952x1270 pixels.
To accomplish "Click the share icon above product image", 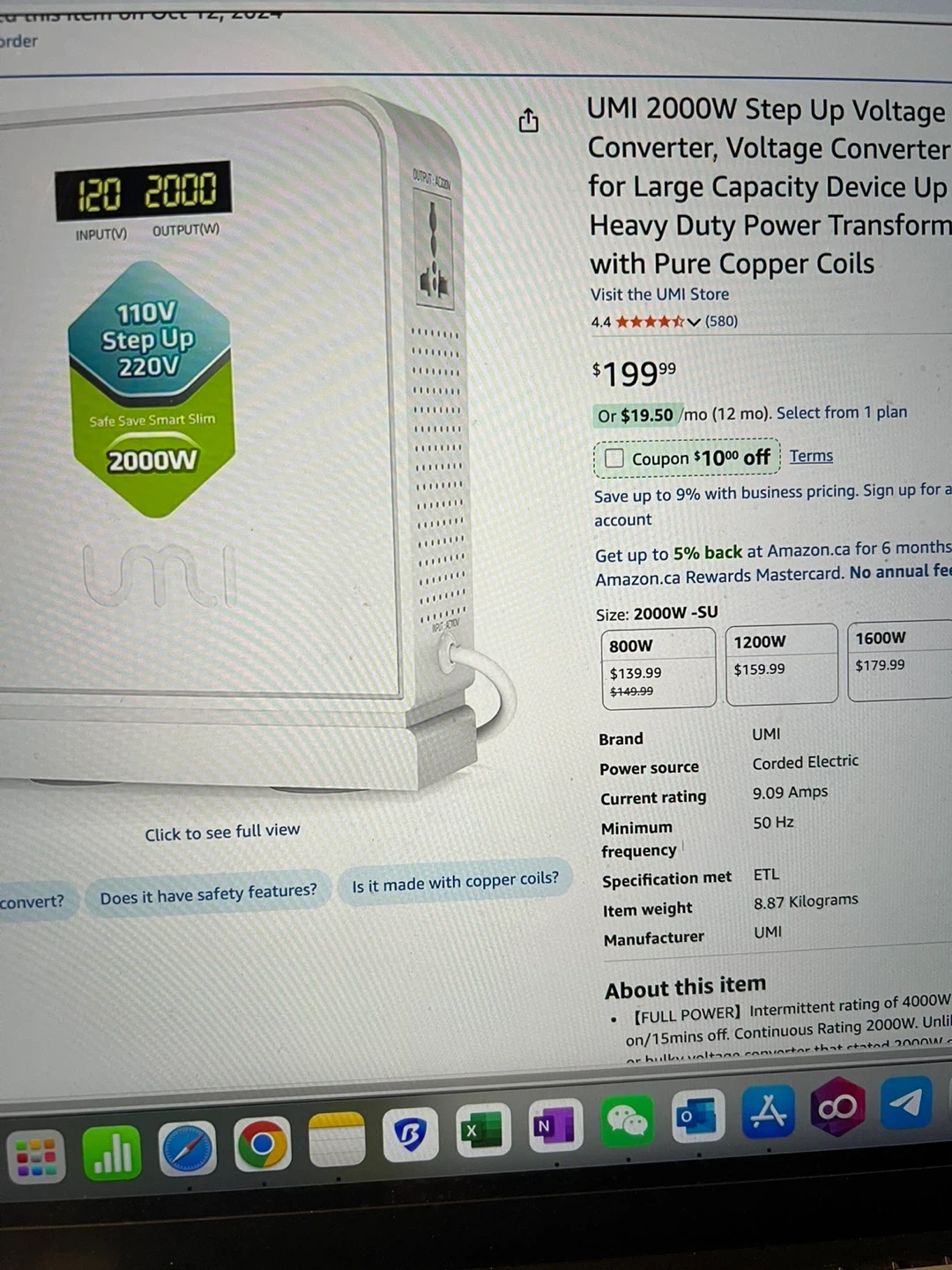I will pos(528,119).
